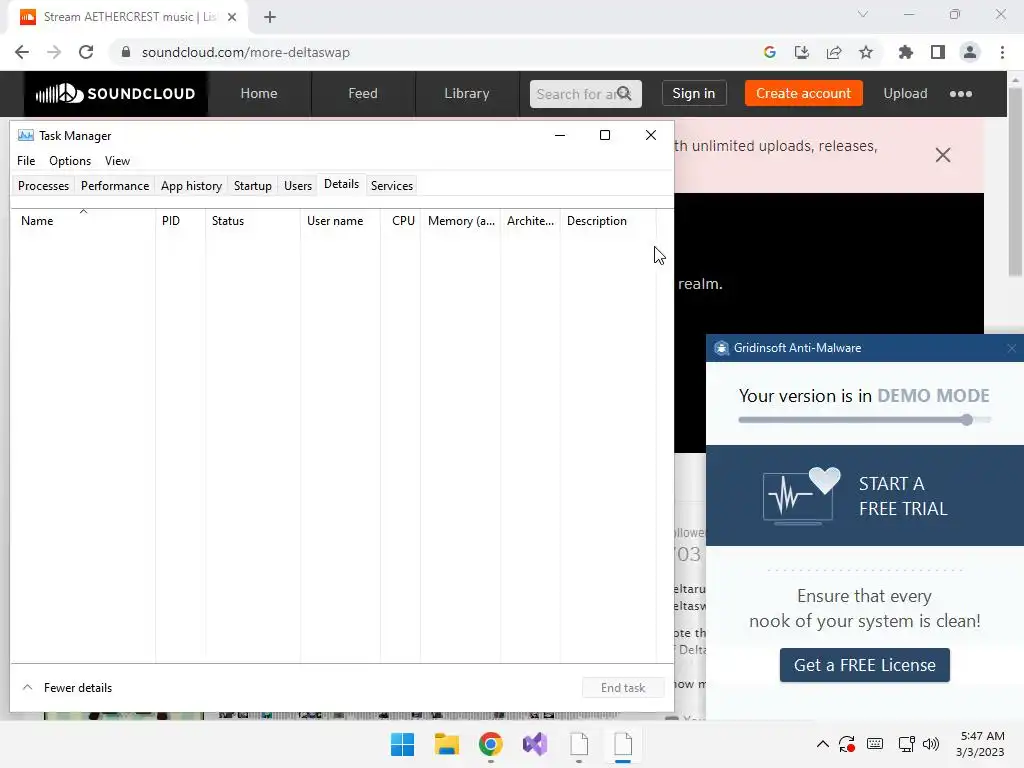This screenshot has width=1024, height=768.
Task: Switch to the Startup tab
Action: coord(253,185)
